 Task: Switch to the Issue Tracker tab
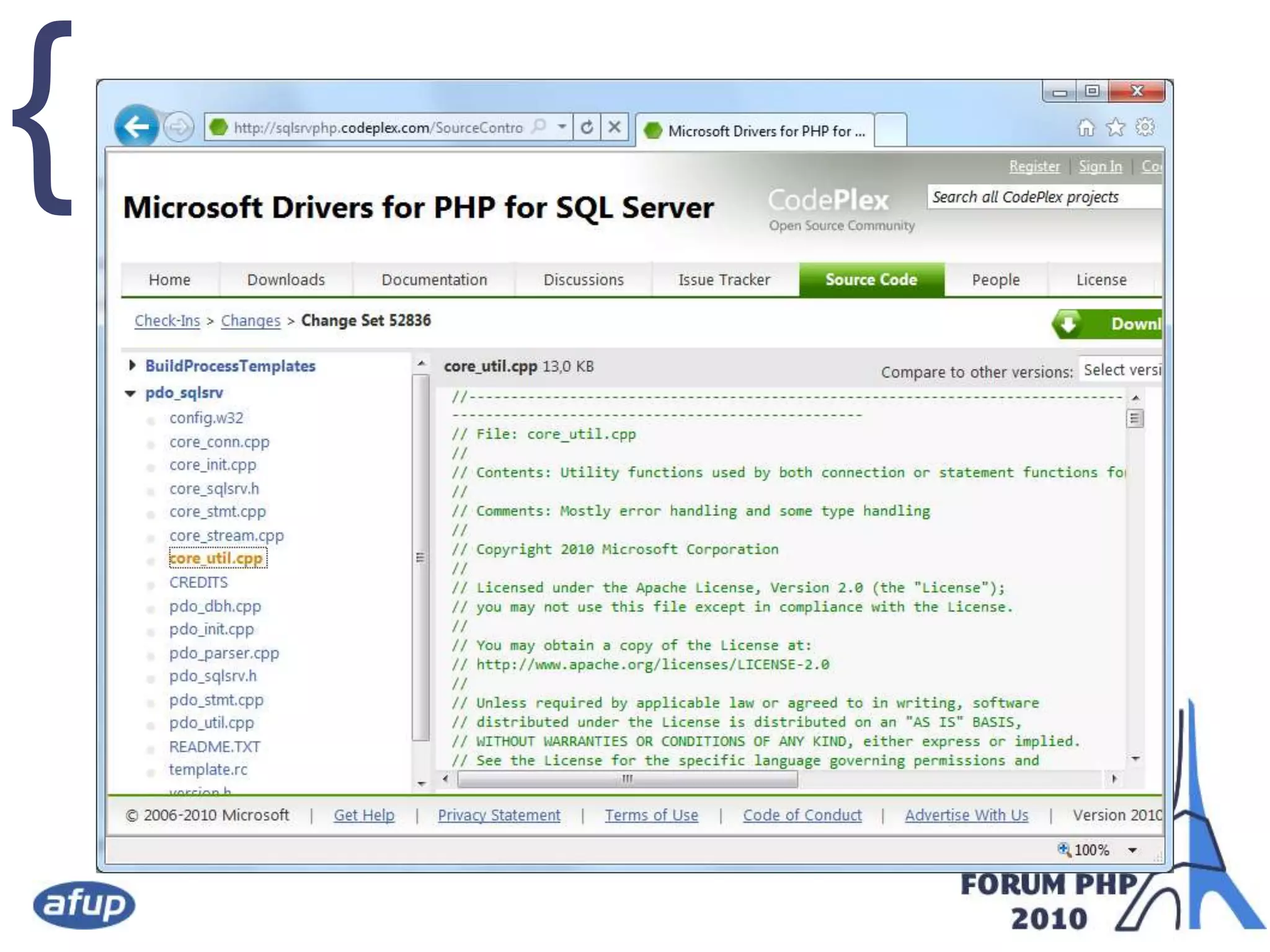724,280
